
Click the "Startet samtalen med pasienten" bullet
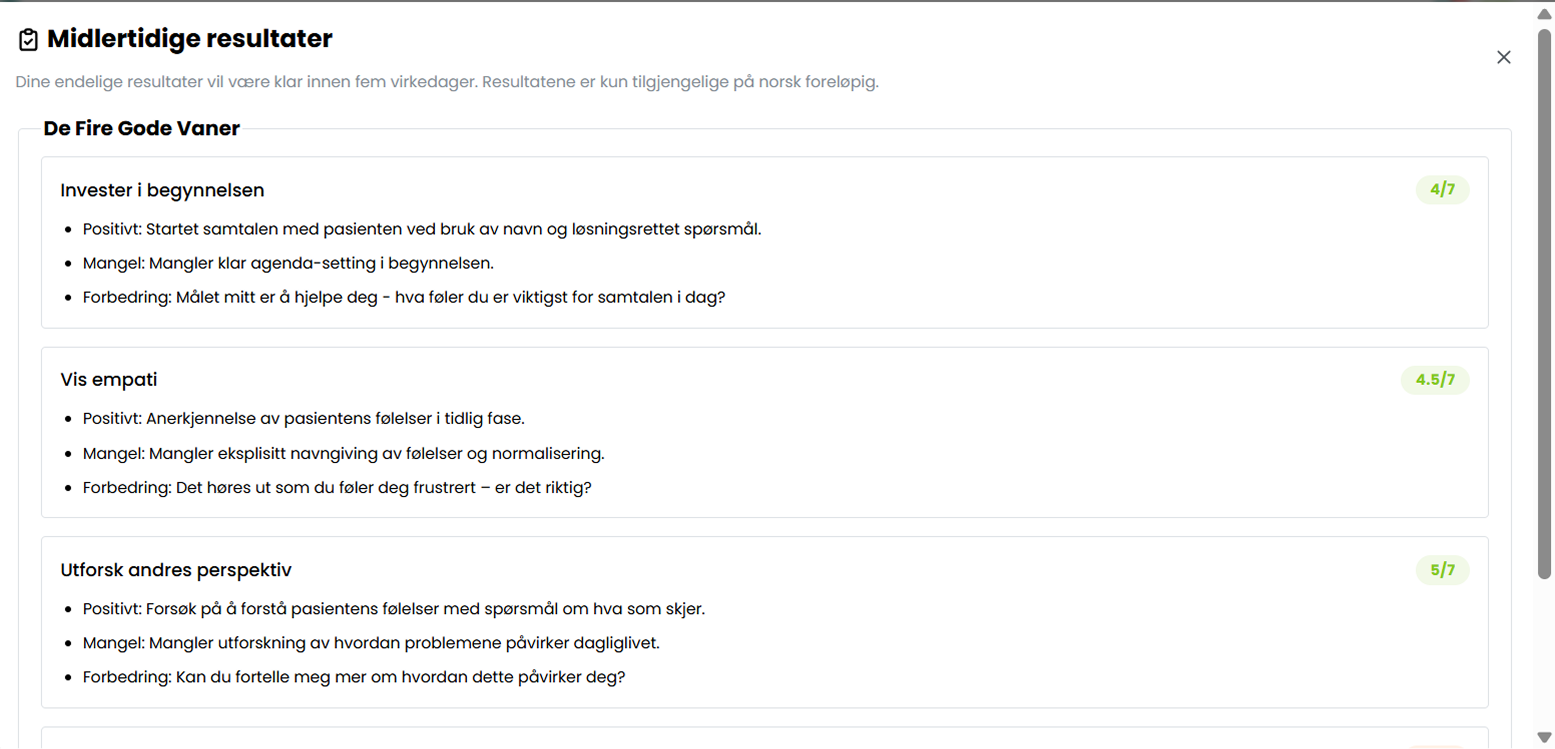pyautogui.click(x=422, y=229)
